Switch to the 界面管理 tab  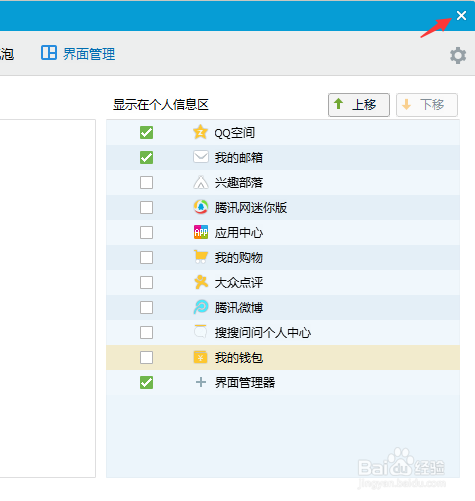78,53
